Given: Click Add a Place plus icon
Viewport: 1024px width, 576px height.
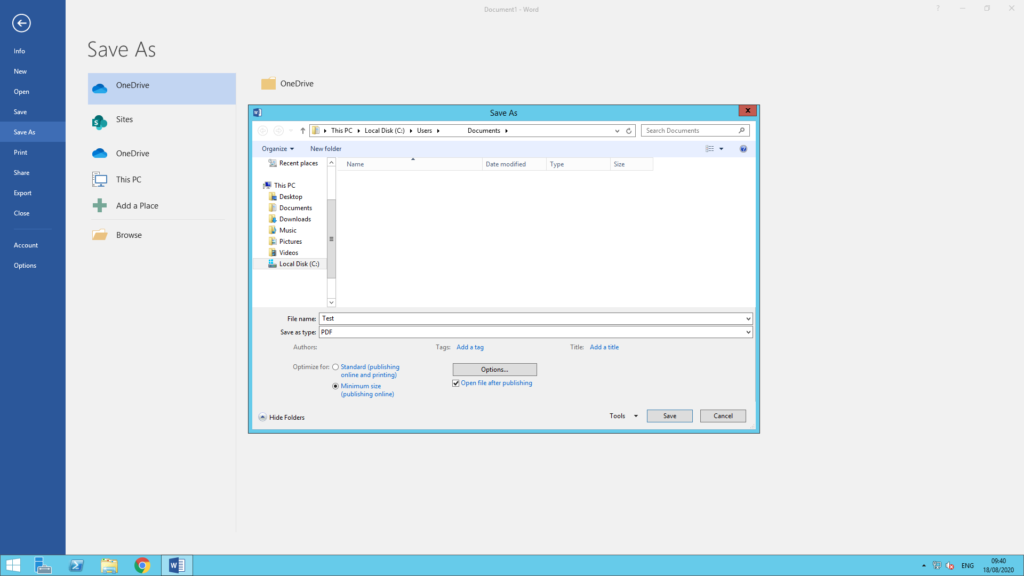Looking at the screenshot, I should (100, 206).
